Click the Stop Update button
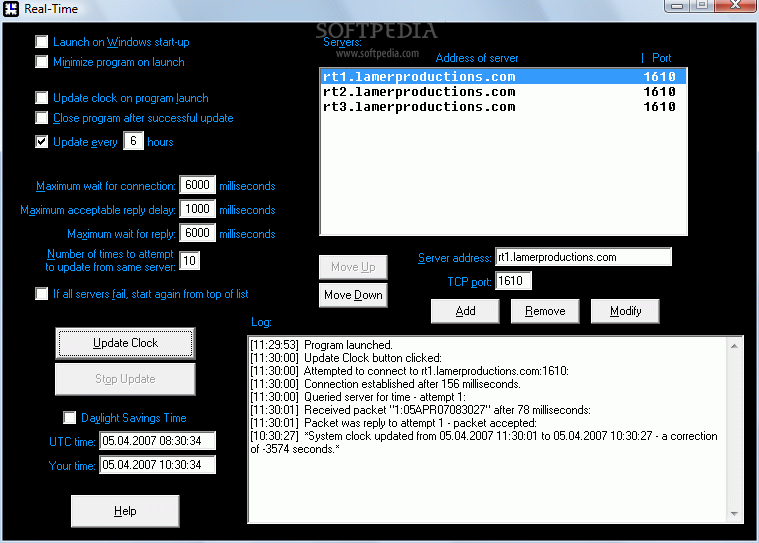Image resolution: width=759 pixels, height=543 pixels. tap(125, 379)
